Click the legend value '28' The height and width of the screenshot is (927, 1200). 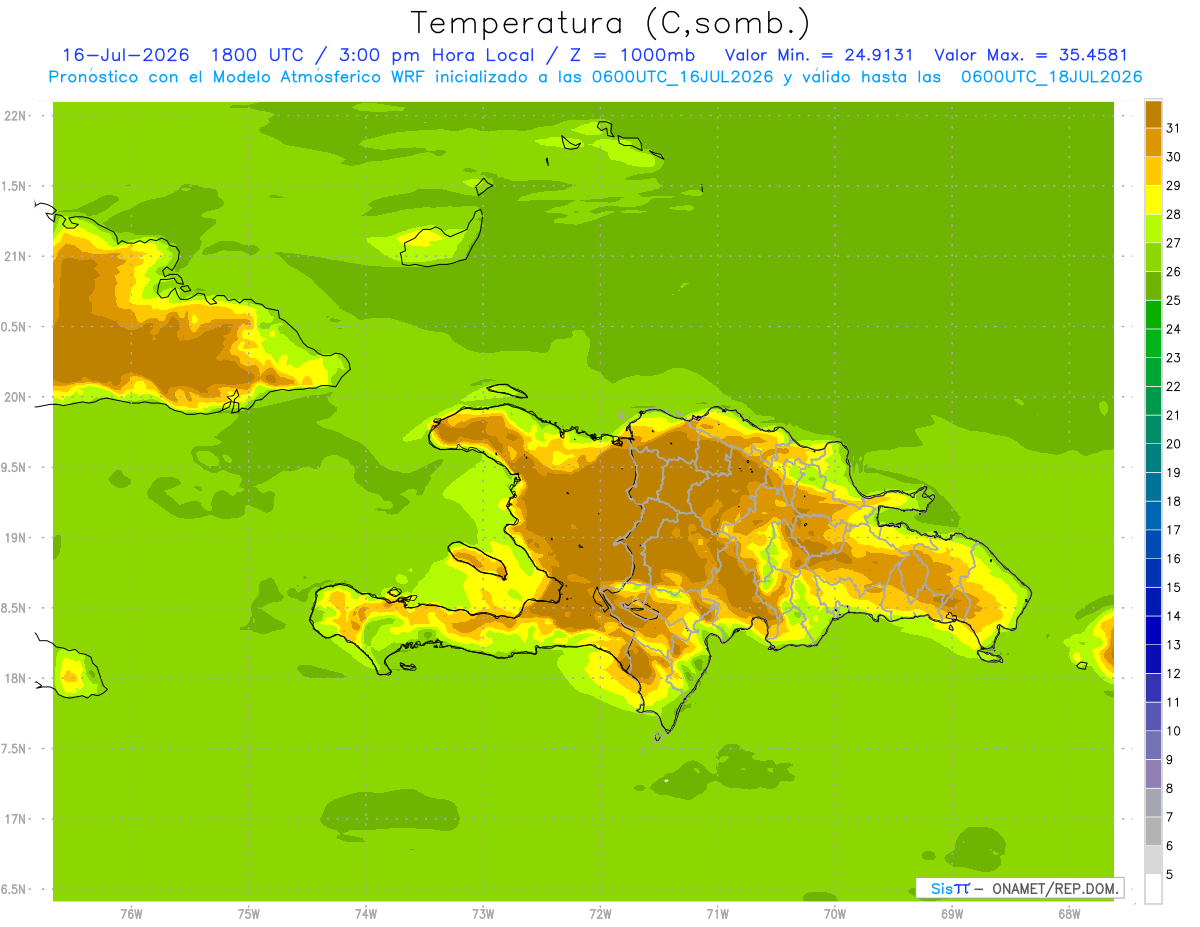(x=1174, y=214)
